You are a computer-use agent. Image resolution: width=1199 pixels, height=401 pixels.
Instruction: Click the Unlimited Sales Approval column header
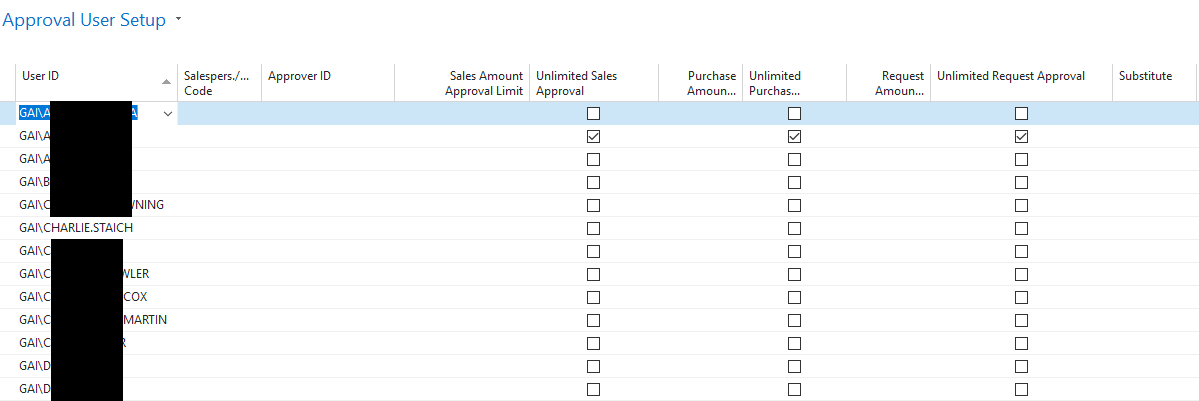click(x=593, y=83)
